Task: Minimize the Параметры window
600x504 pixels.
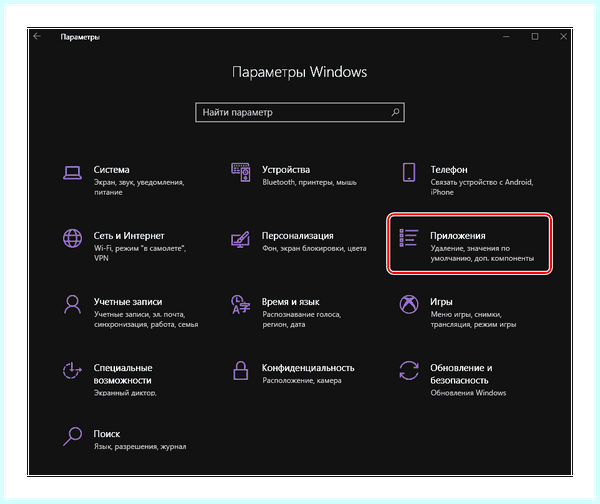Action: coord(506,36)
